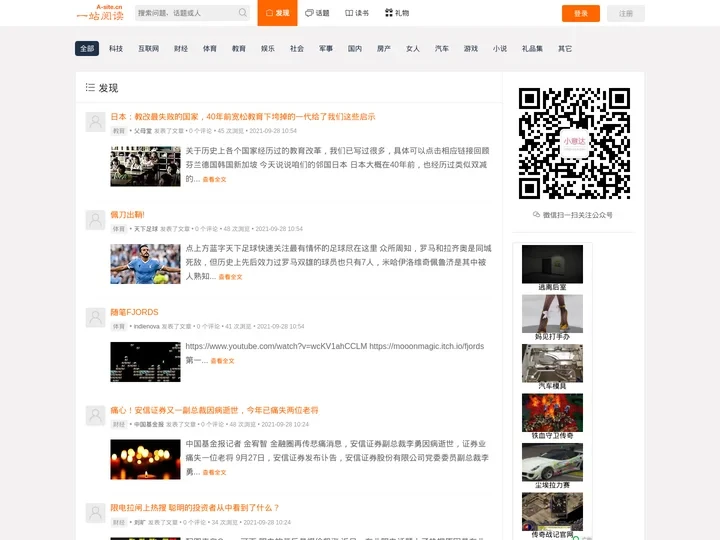Screen dimensions: 720x540
Task: Select the 全部 category
Action: click(87, 48)
